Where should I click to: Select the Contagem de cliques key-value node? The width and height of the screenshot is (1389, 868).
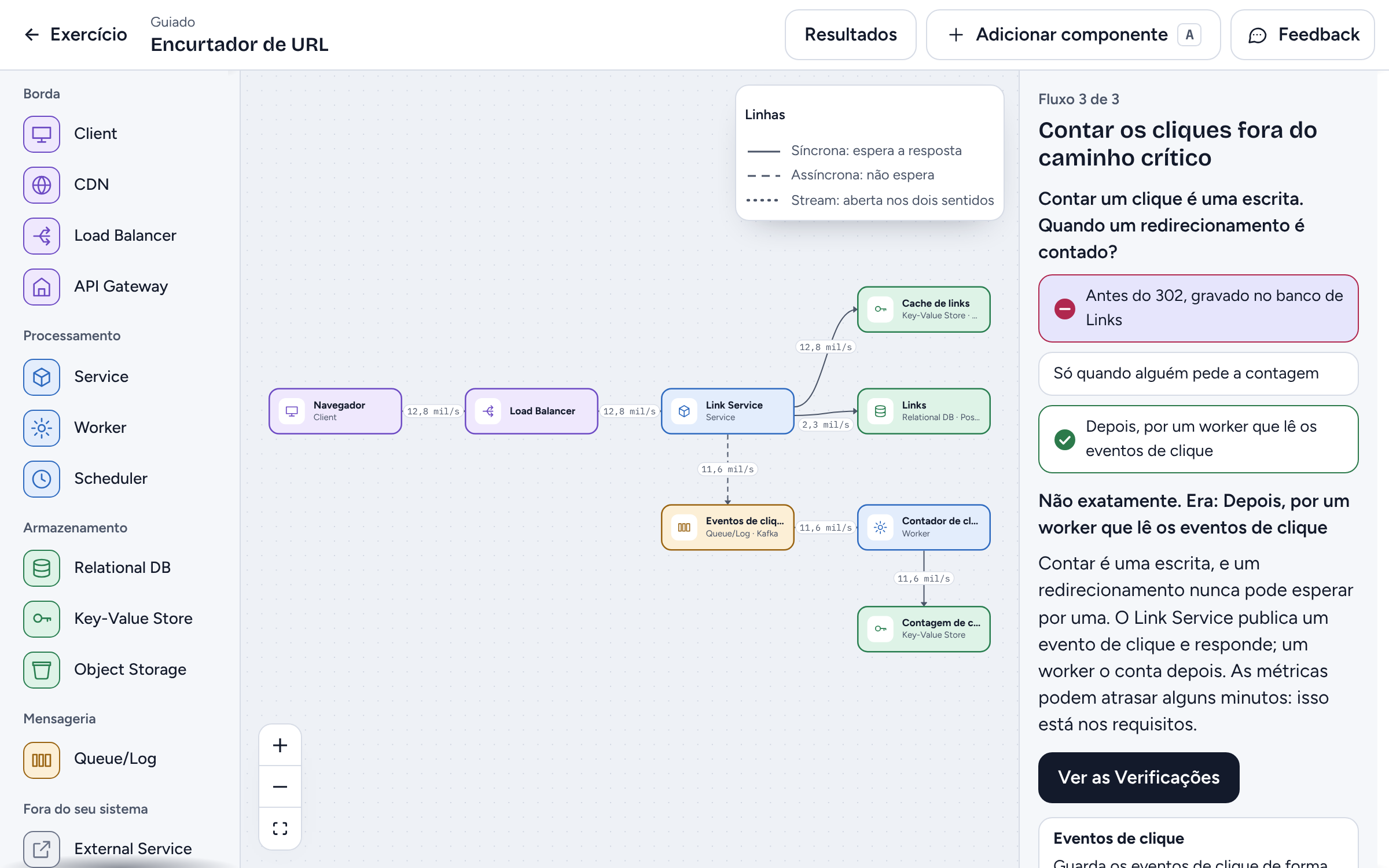pyautogui.click(x=924, y=628)
